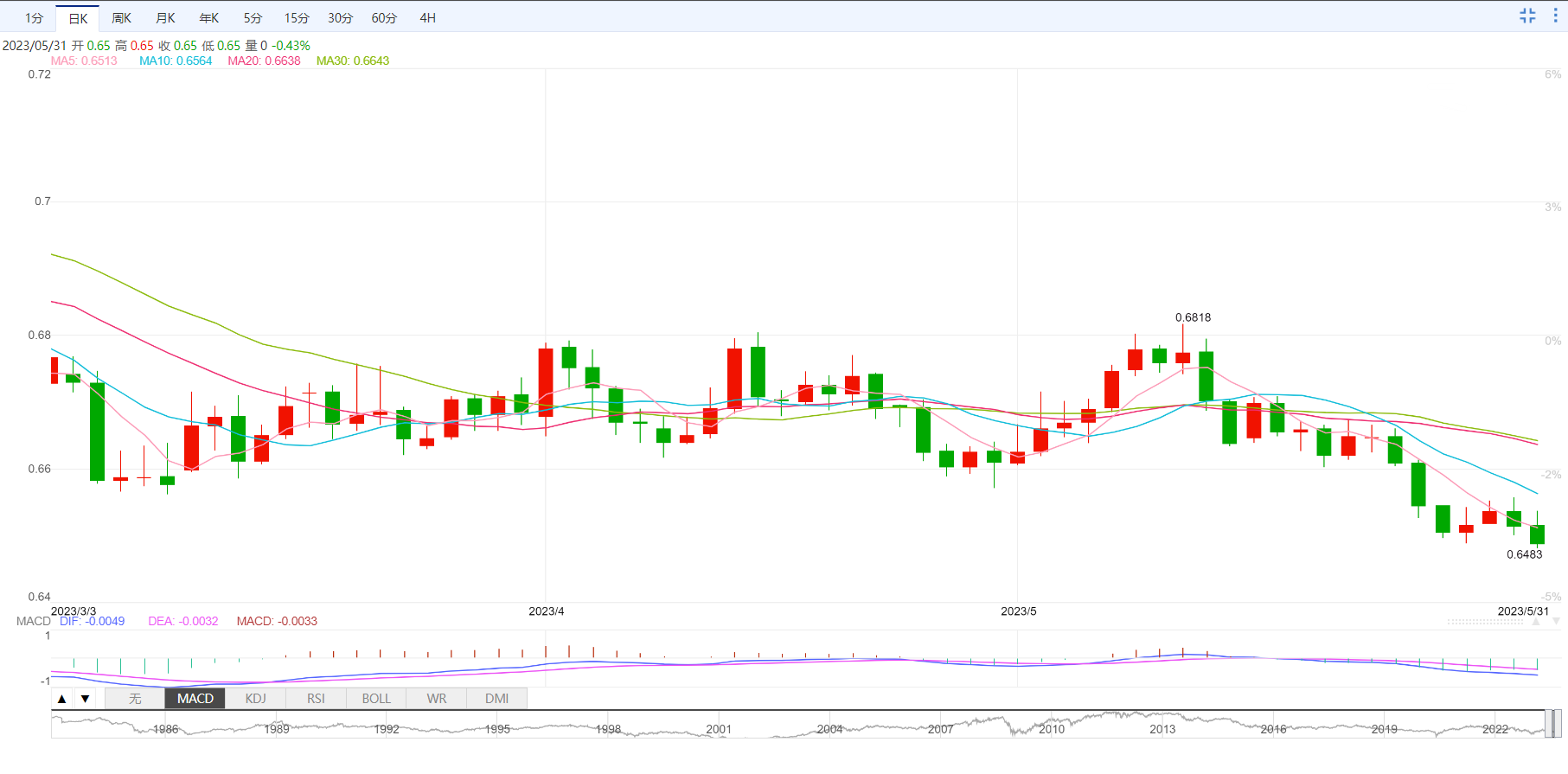Open the 年K yearly chart tab
1568x774 pixels.
tap(209, 18)
